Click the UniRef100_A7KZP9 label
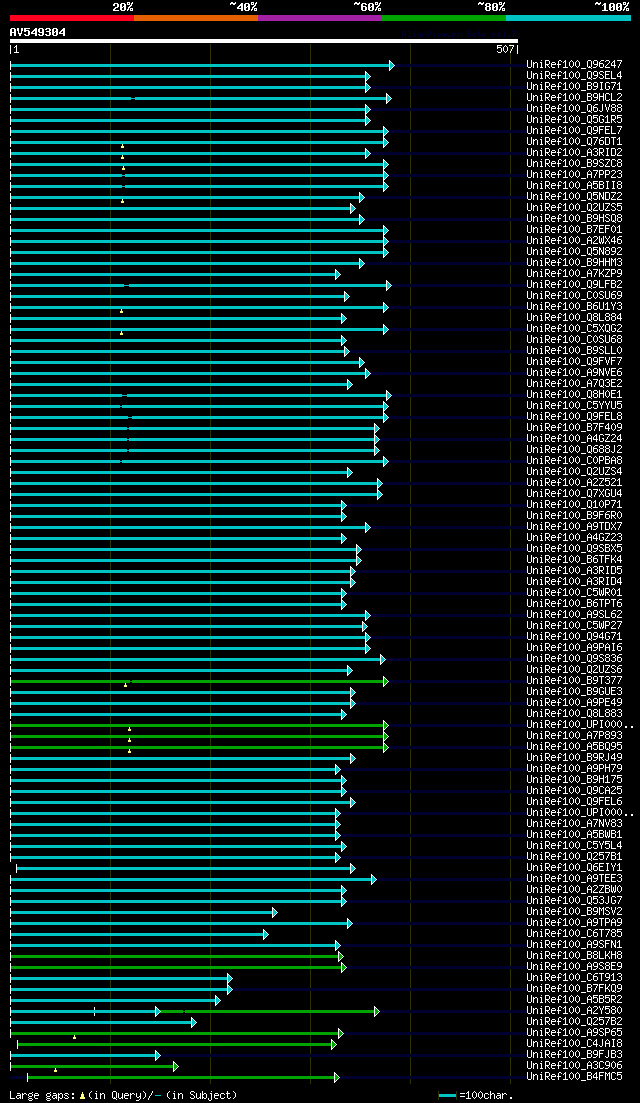 (574, 274)
